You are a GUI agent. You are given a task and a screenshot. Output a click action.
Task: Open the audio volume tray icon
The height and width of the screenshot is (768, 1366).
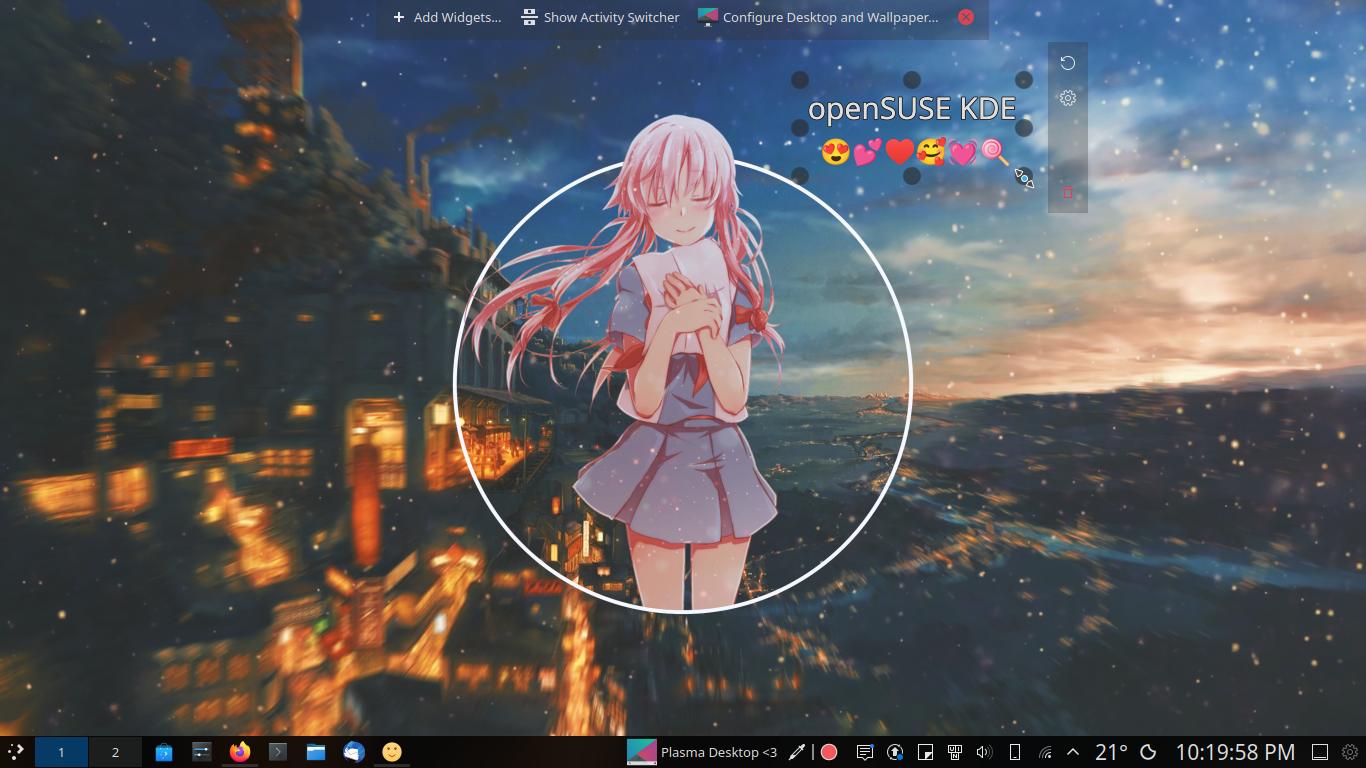tap(984, 752)
